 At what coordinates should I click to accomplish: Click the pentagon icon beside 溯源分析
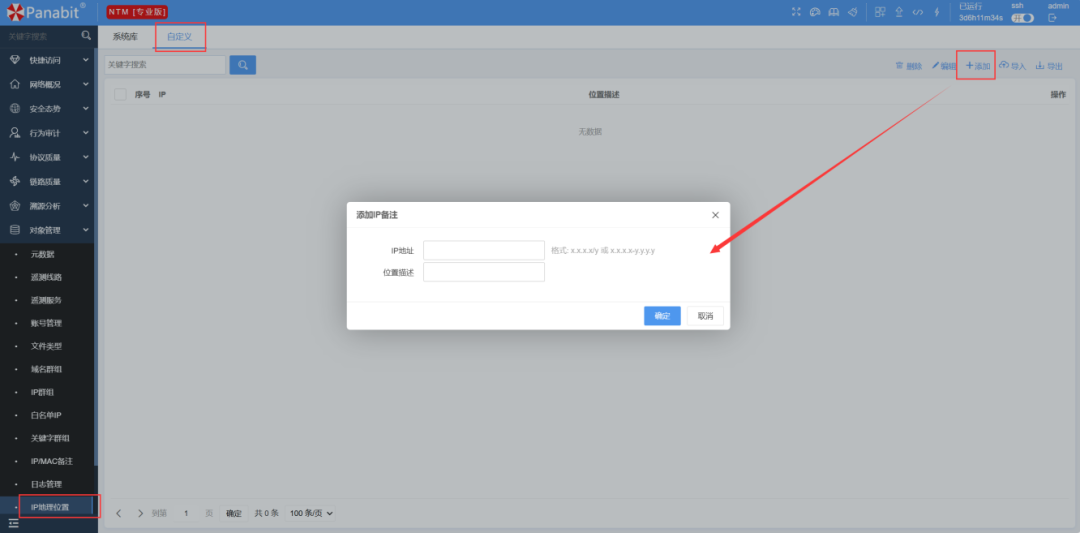click(15, 206)
